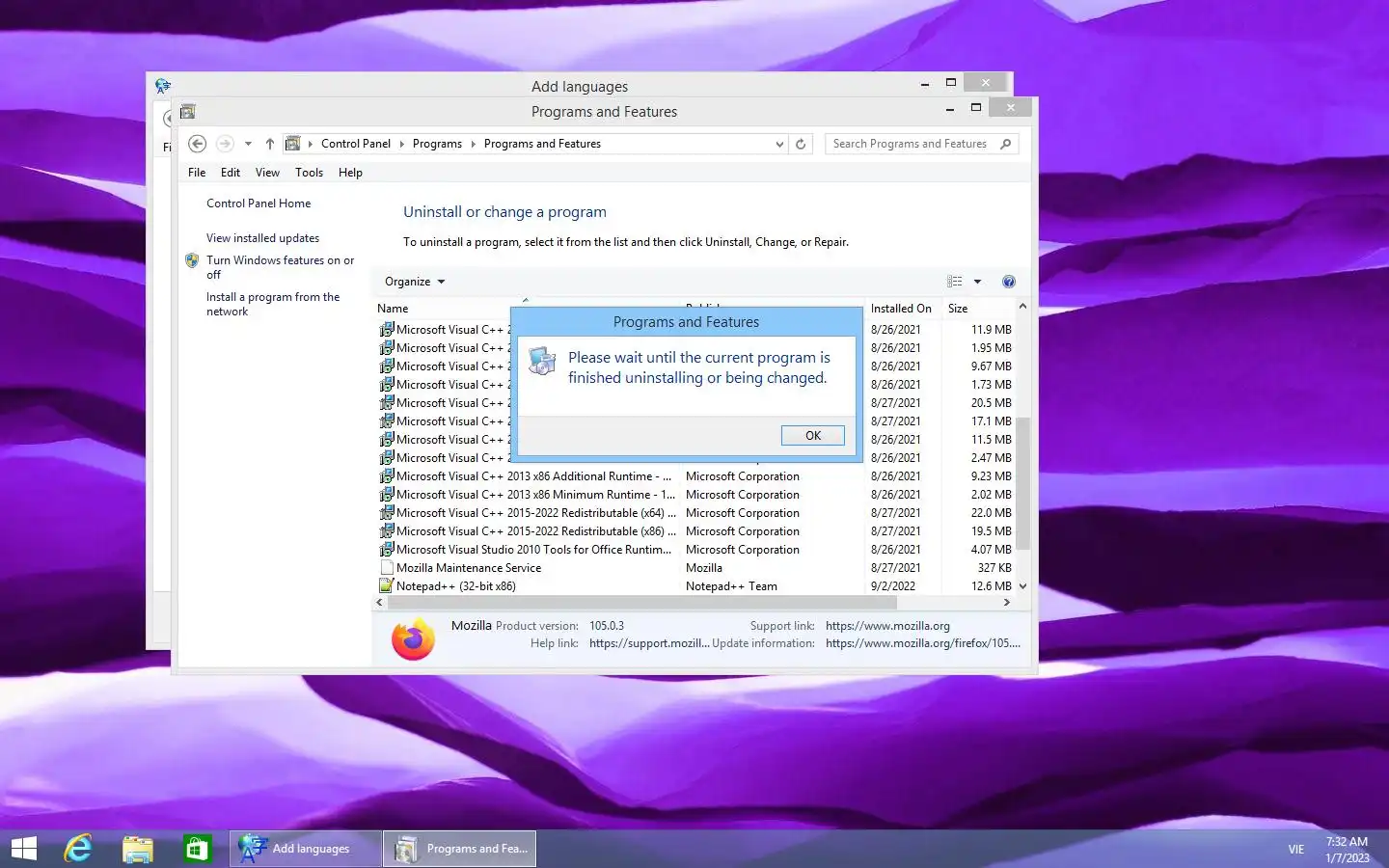Select the 327 KB size cell
1389x868 pixels.
994,568
